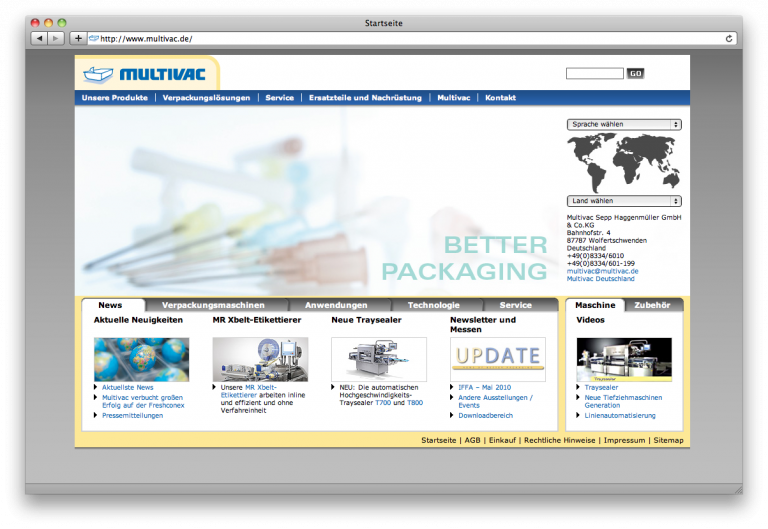
Task: Expand the Land wählen dropdown
Action: pos(623,201)
